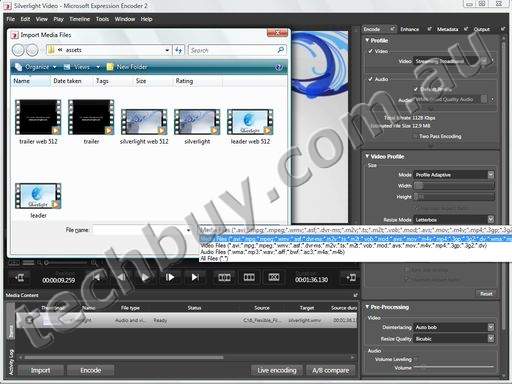Click the first filmstrip clip edit icon
Screen dimensions: 512x384
[224, 277]
